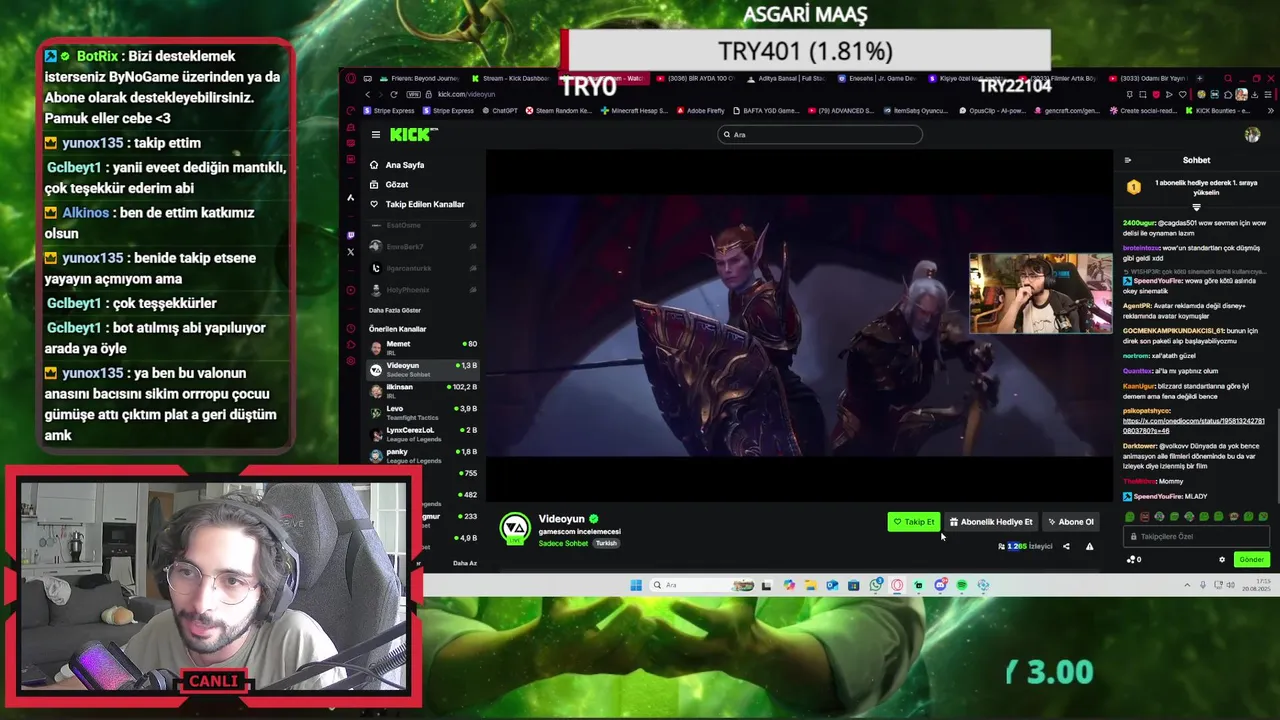Image resolution: width=1280 pixels, height=720 pixels.
Task: Click the Abone Ol button
Action: click(1071, 521)
